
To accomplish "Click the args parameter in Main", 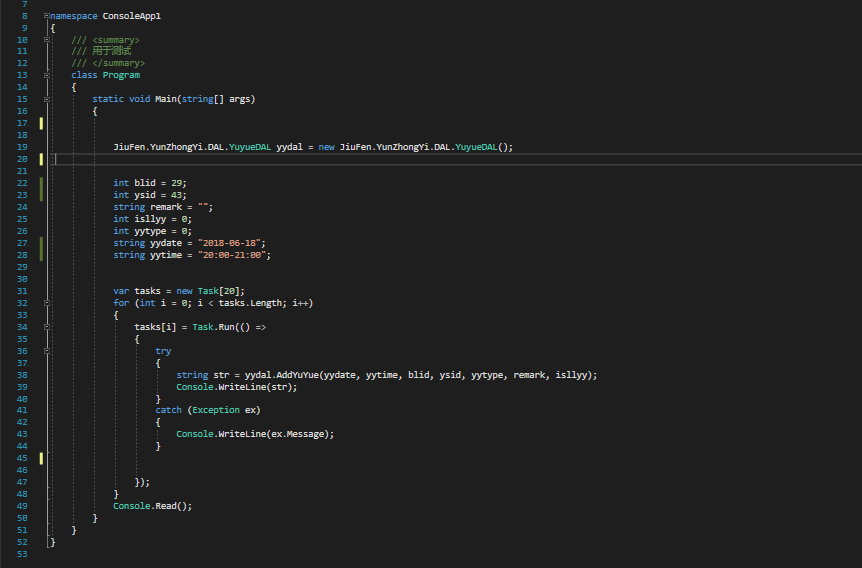I will [x=240, y=99].
